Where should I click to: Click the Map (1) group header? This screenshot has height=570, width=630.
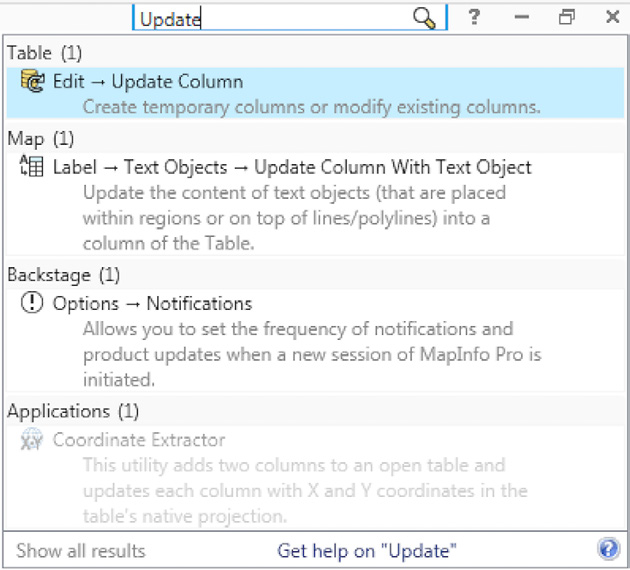tap(41, 138)
